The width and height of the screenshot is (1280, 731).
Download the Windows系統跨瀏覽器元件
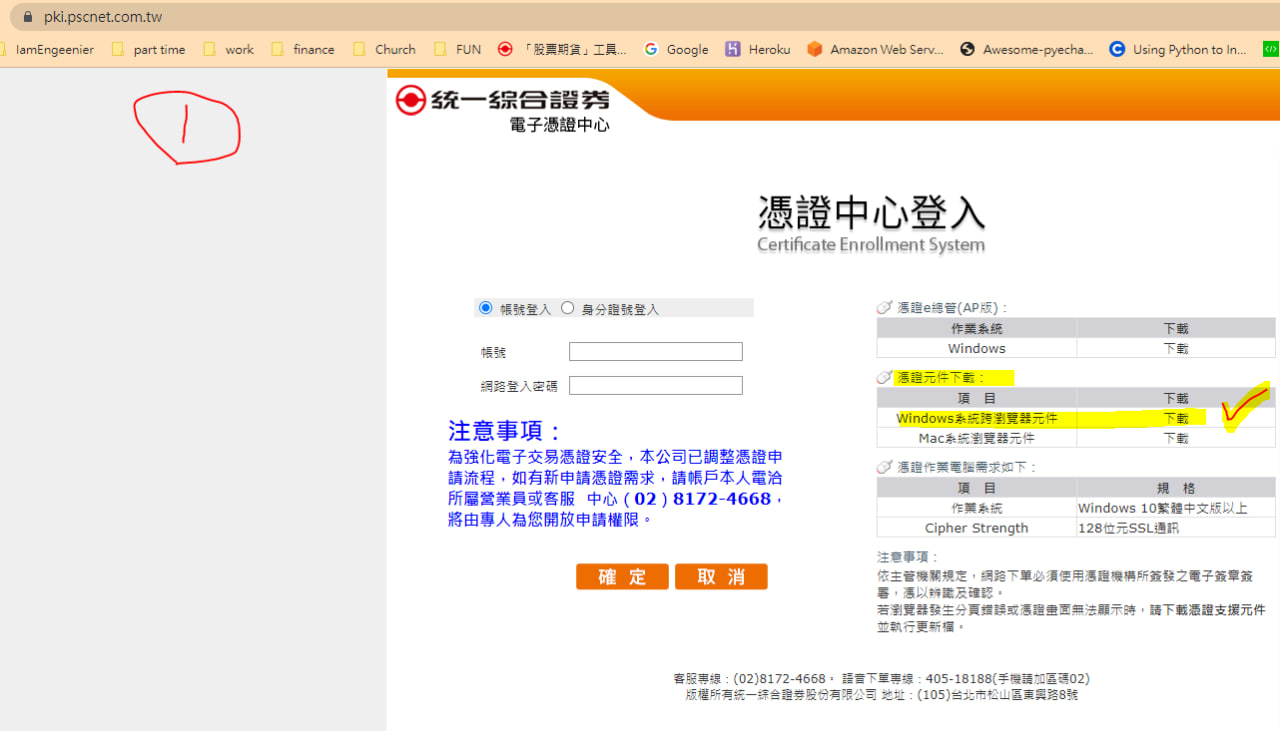[x=1176, y=419]
